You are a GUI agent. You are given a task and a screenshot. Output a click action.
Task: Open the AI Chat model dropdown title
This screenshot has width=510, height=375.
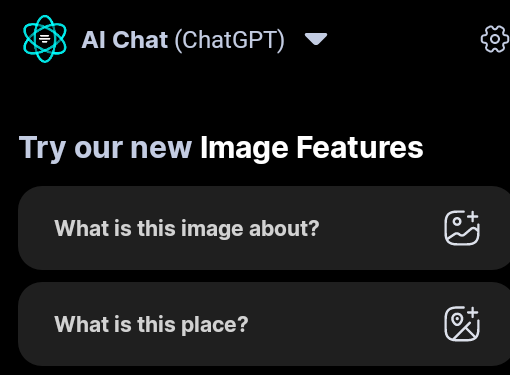(183, 40)
